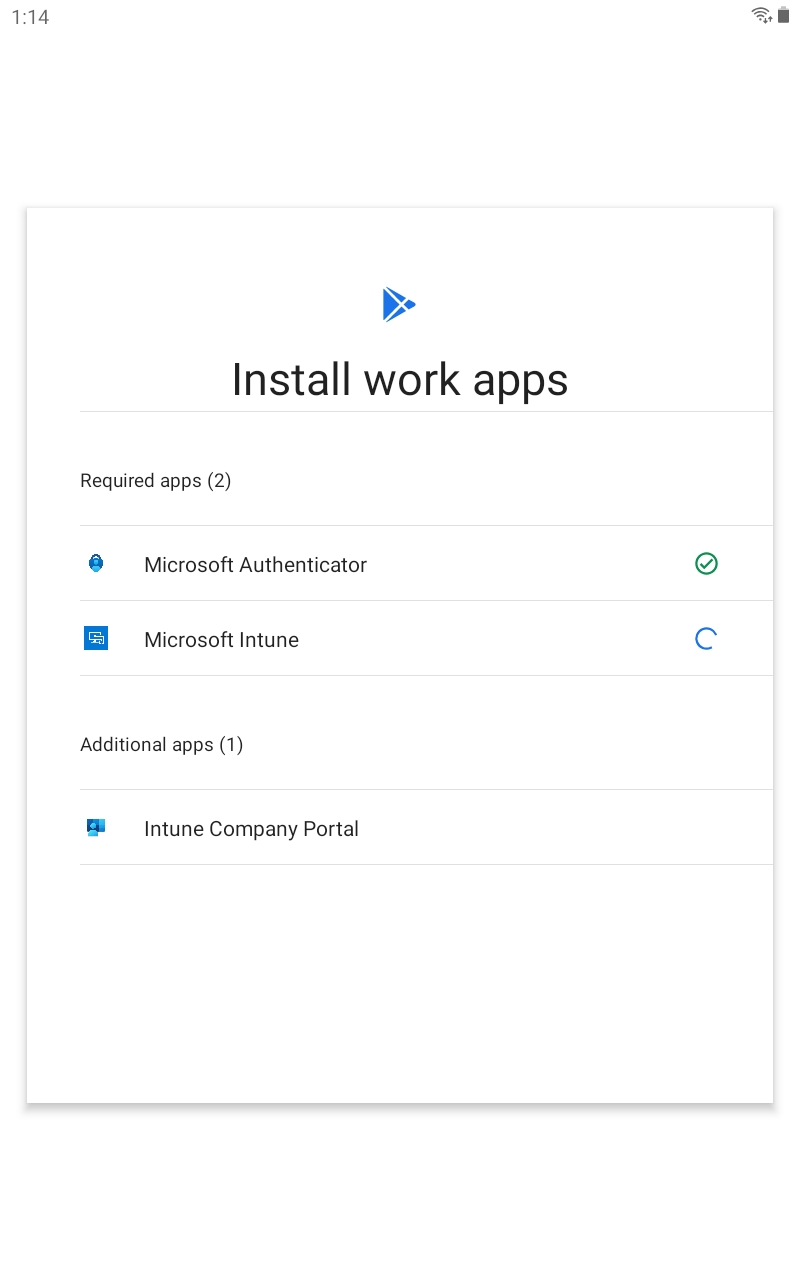Select the "Additional apps (1)" section header

click(x=161, y=745)
